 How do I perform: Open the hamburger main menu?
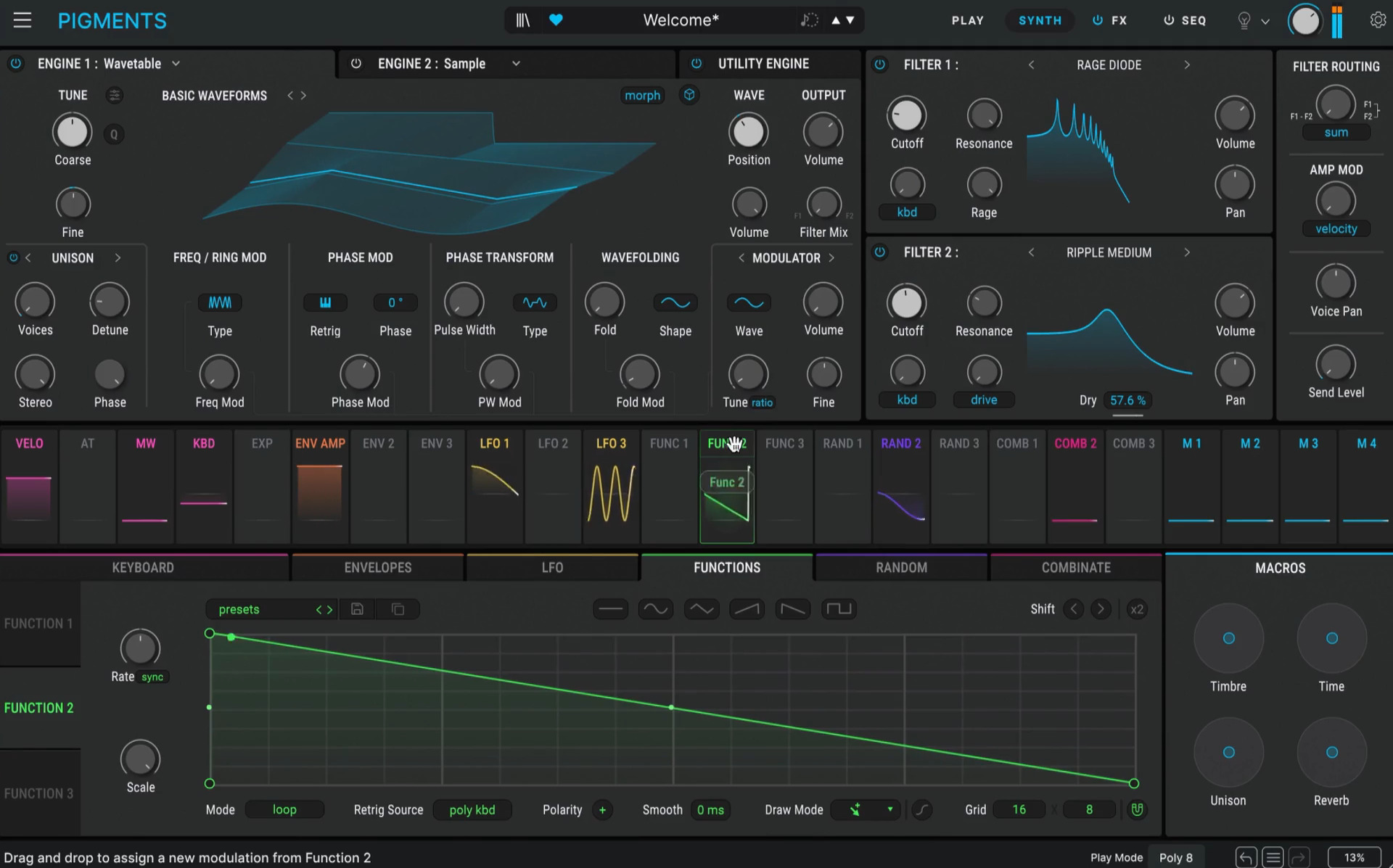pyautogui.click(x=22, y=20)
